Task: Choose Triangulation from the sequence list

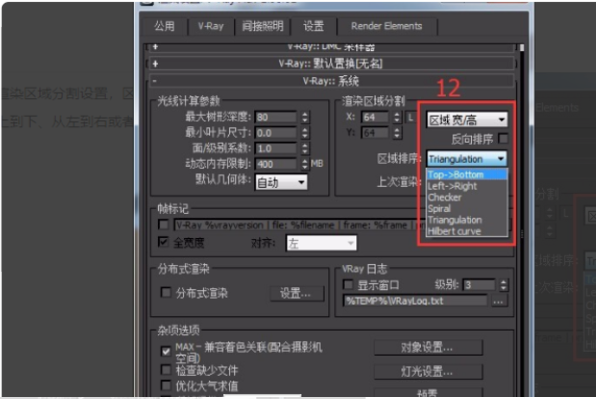Action: 467,220
